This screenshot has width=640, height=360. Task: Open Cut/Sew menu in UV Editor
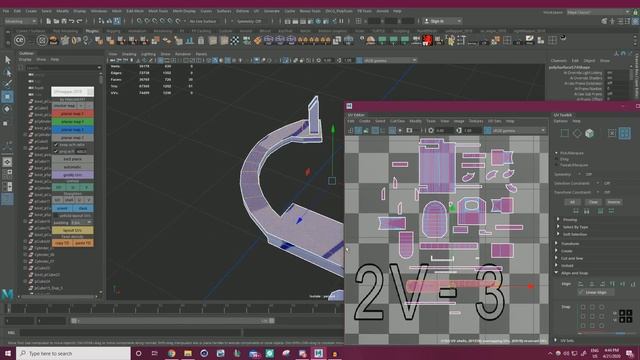[x=397, y=121]
